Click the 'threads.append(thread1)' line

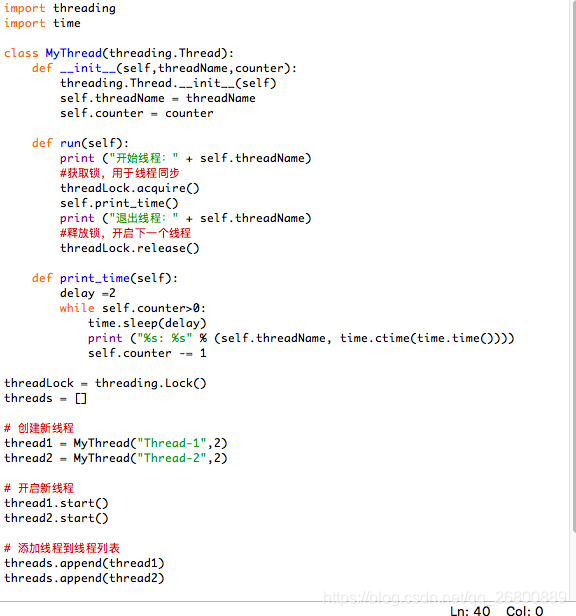tap(84, 563)
